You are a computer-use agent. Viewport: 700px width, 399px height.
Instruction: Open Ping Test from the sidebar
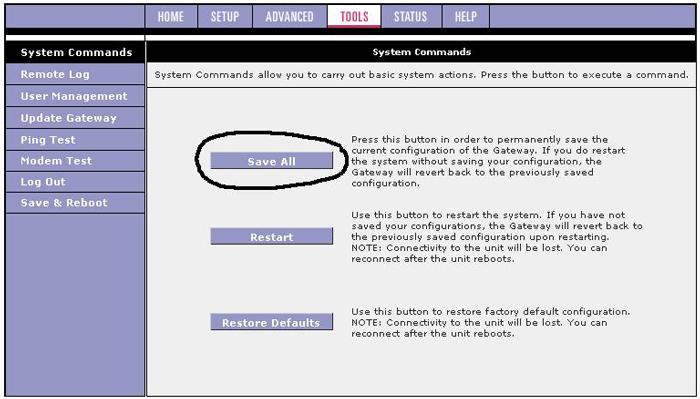75,140
